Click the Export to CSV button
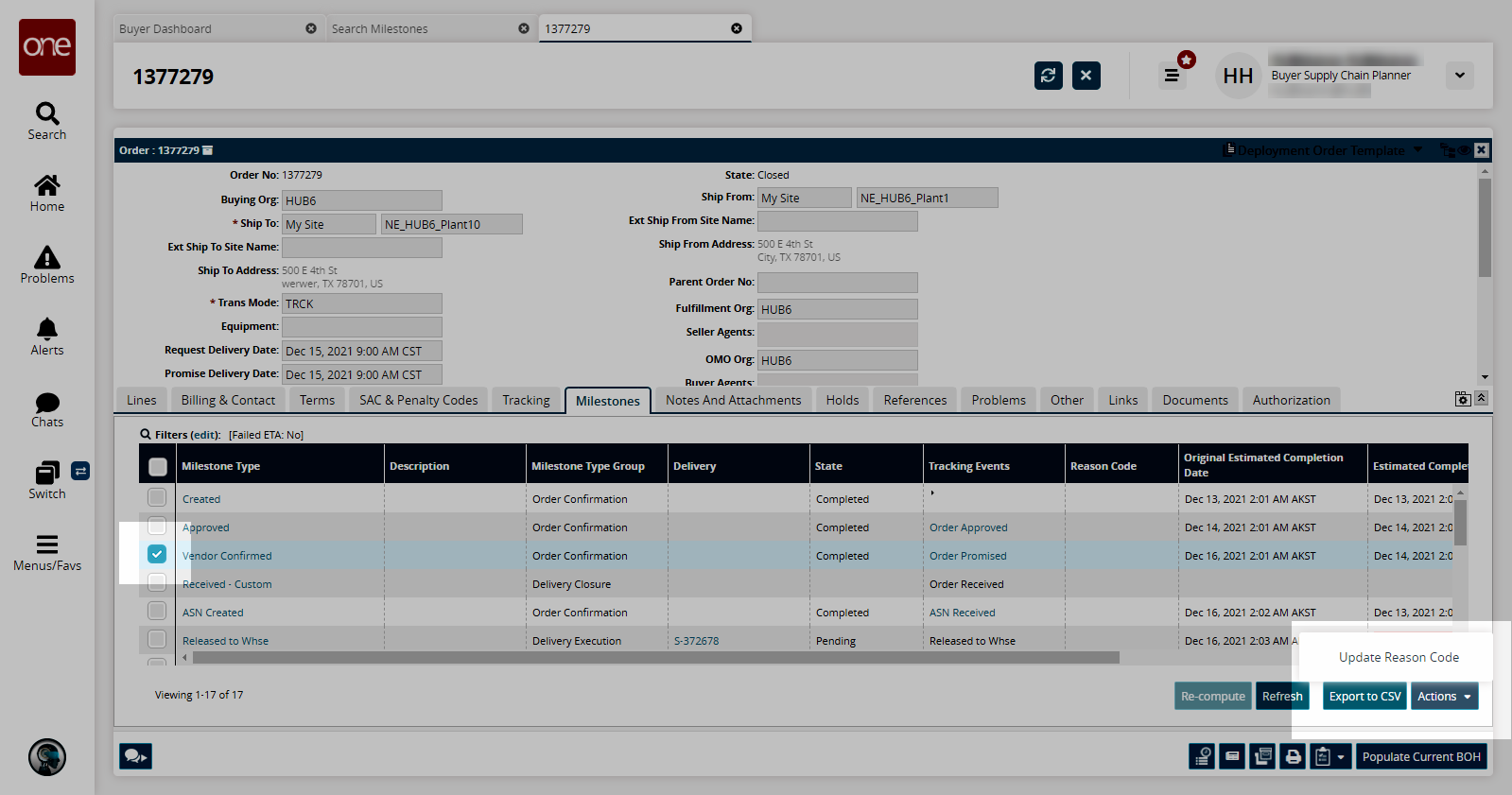The height and width of the screenshot is (795, 1512). (x=1364, y=697)
